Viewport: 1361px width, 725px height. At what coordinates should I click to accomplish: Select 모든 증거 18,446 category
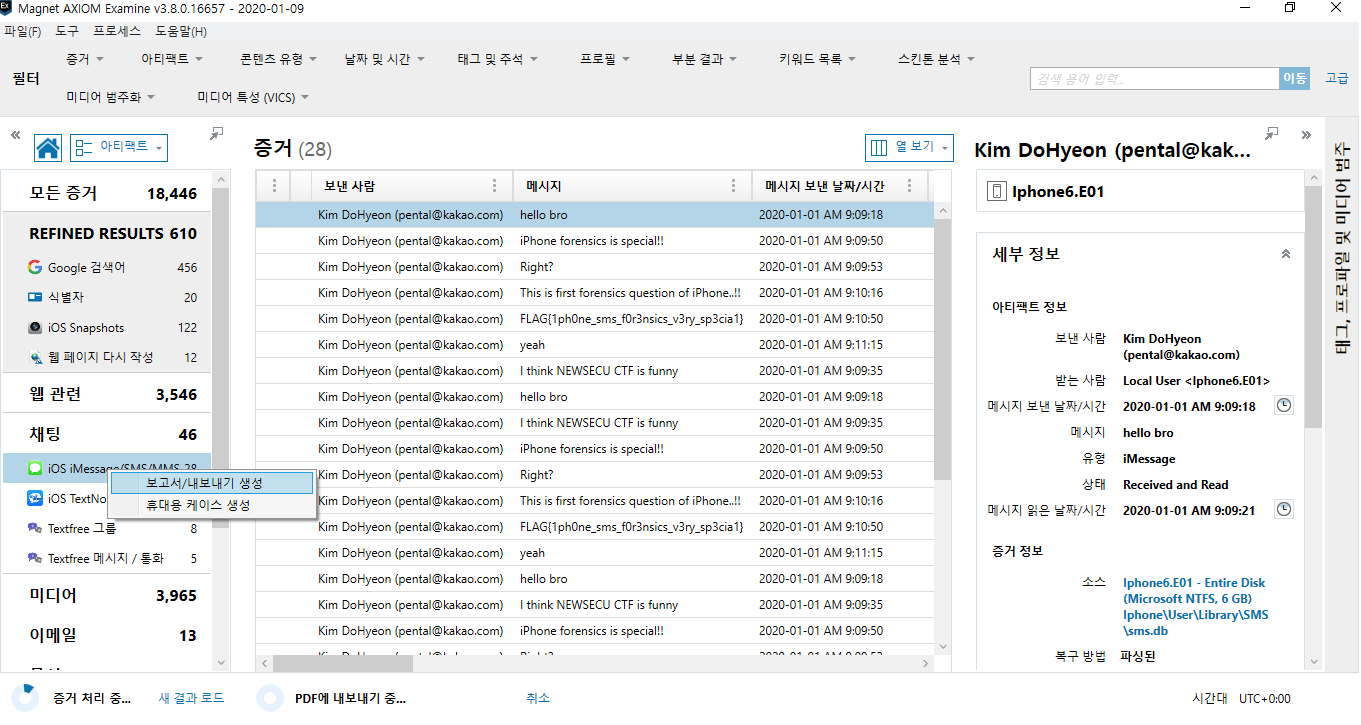tap(106, 193)
